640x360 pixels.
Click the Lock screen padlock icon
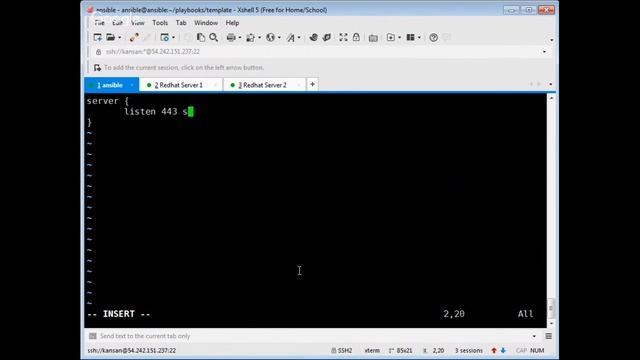coord(356,38)
